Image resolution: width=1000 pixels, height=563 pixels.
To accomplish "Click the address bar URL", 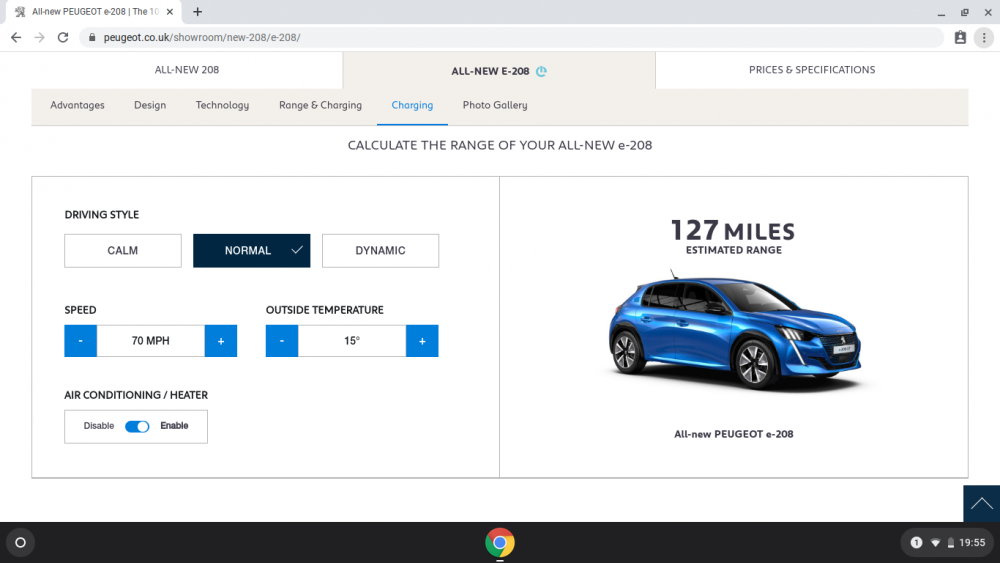I will 202,38.
